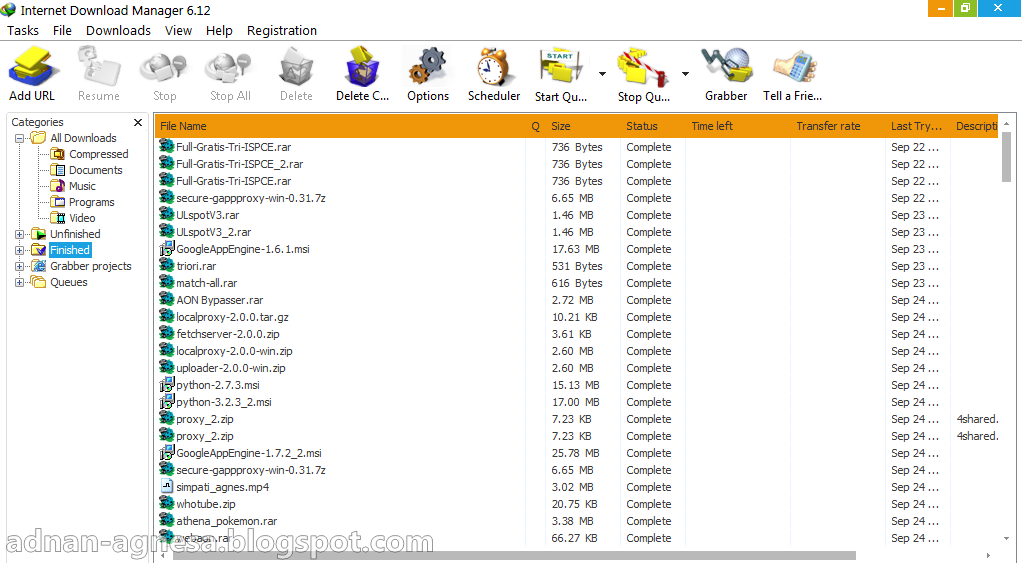Sort by the Status column header
The width and height of the screenshot is (1022, 563).
click(x=653, y=126)
